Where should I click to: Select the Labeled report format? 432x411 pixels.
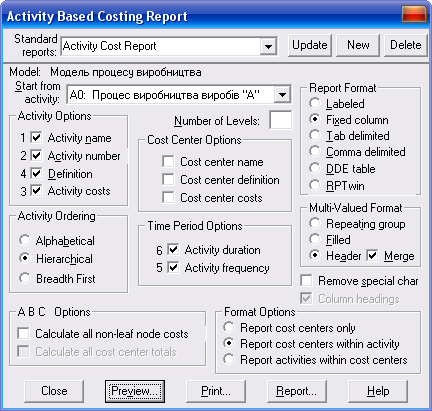click(314, 103)
